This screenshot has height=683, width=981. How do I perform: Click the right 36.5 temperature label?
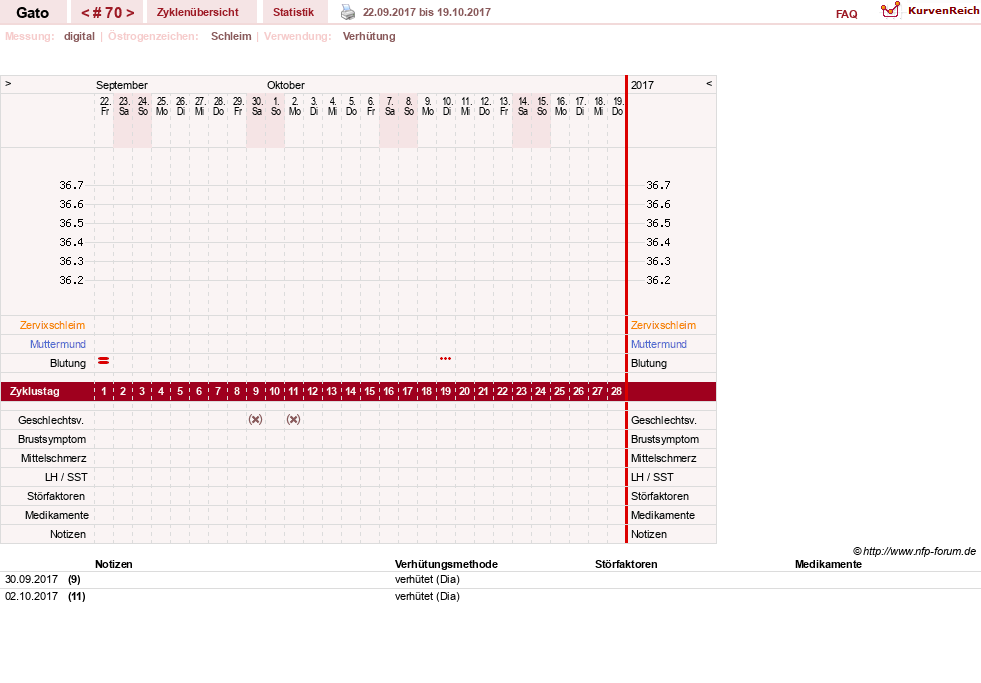pos(658,223)
